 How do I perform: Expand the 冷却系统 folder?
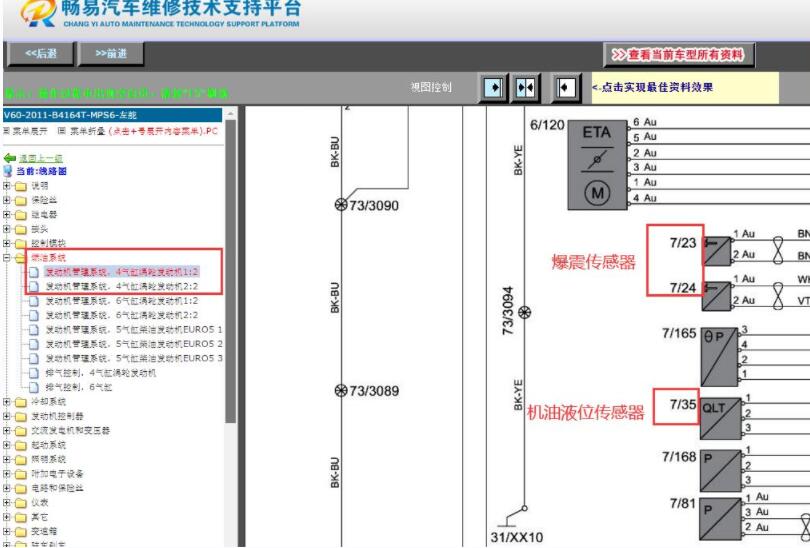pos(6,402)
